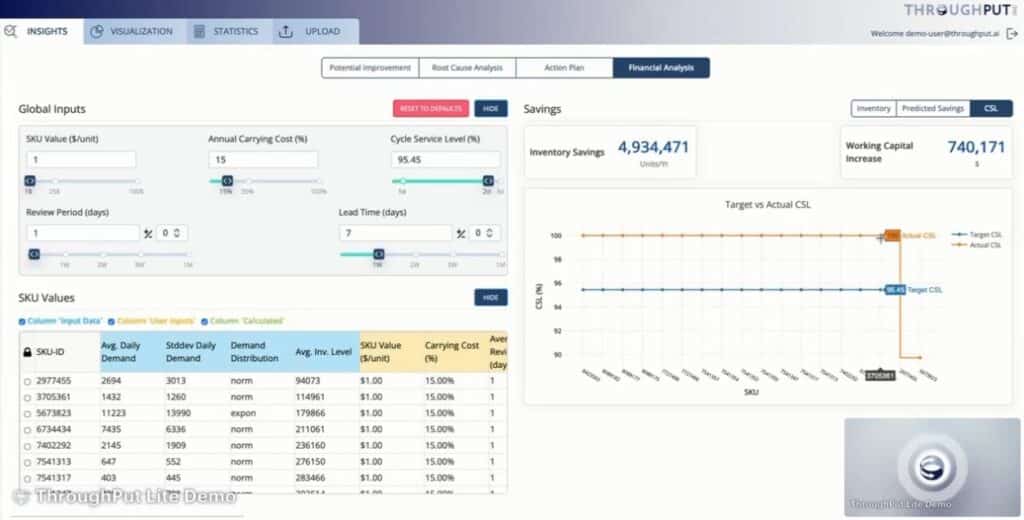Click the Working Capital Increase 740,171 value
1024x520 pixels.
pyautogui.click(x=976, y=147)
